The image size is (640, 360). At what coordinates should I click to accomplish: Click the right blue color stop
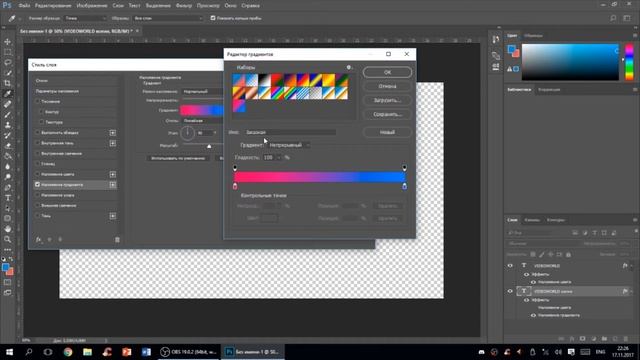pyautogui.click(x=404, y=186)
